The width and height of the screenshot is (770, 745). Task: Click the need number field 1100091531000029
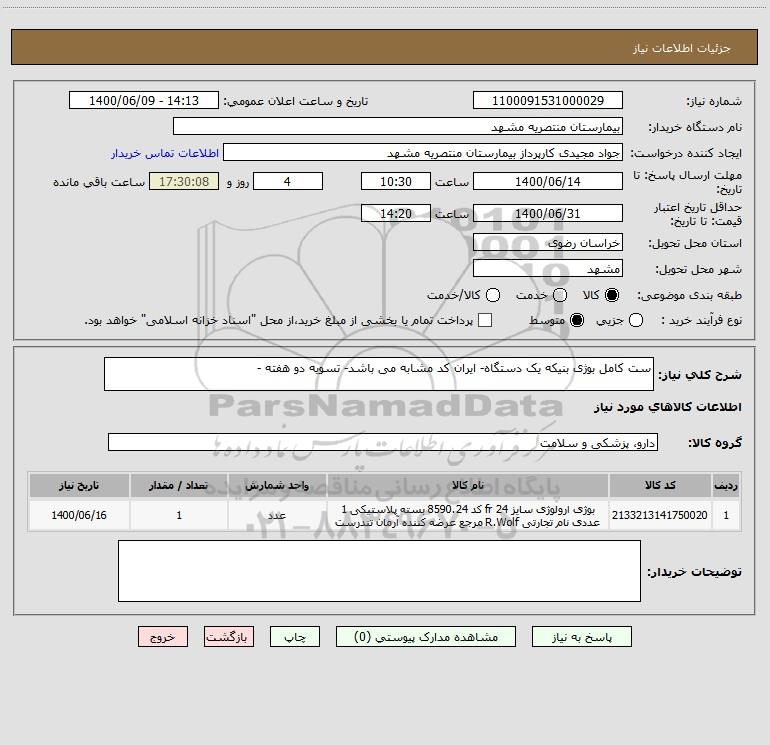[x=548, y=100]
